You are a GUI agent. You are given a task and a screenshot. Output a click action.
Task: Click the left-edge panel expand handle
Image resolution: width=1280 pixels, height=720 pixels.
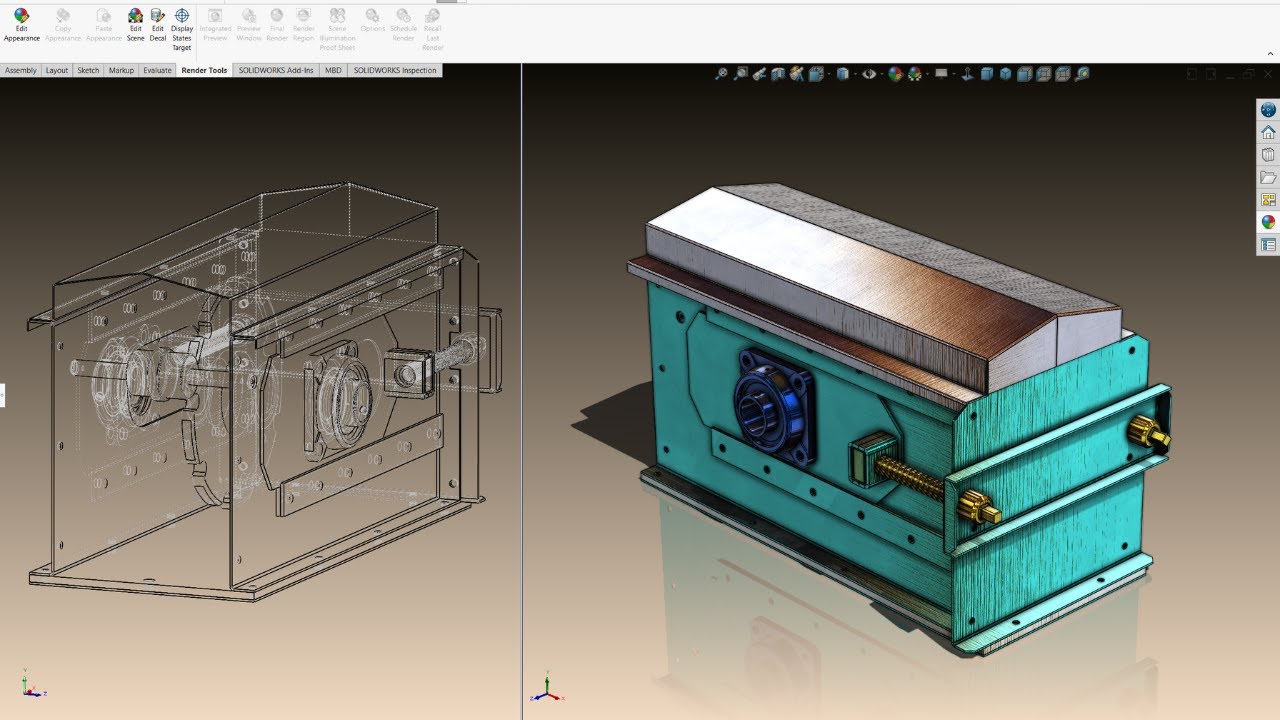click(x=2, y=395)
